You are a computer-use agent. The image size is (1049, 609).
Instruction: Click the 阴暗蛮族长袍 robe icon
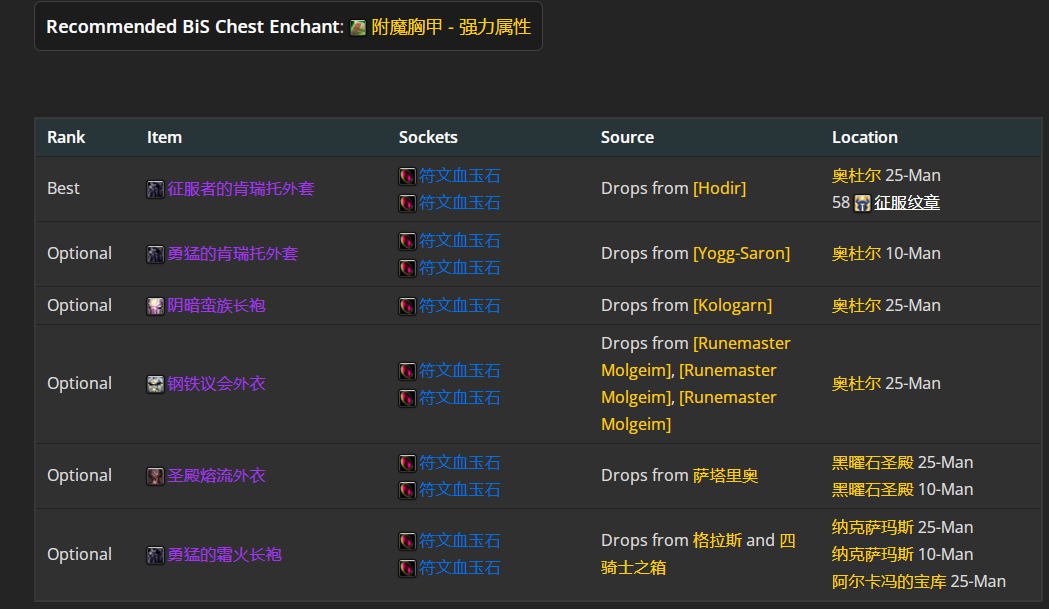point(155,307)
